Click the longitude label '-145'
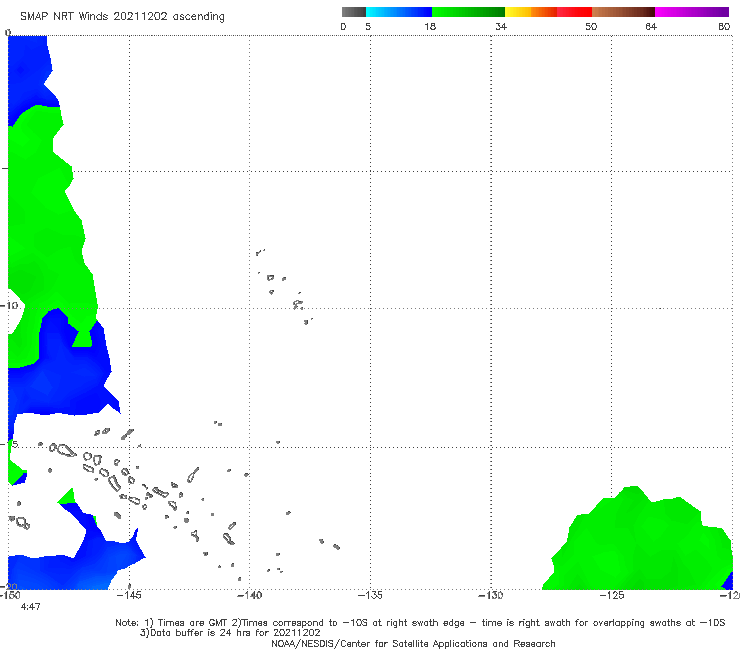The width and height of the screenshot is (740, 650). point(129,596)
